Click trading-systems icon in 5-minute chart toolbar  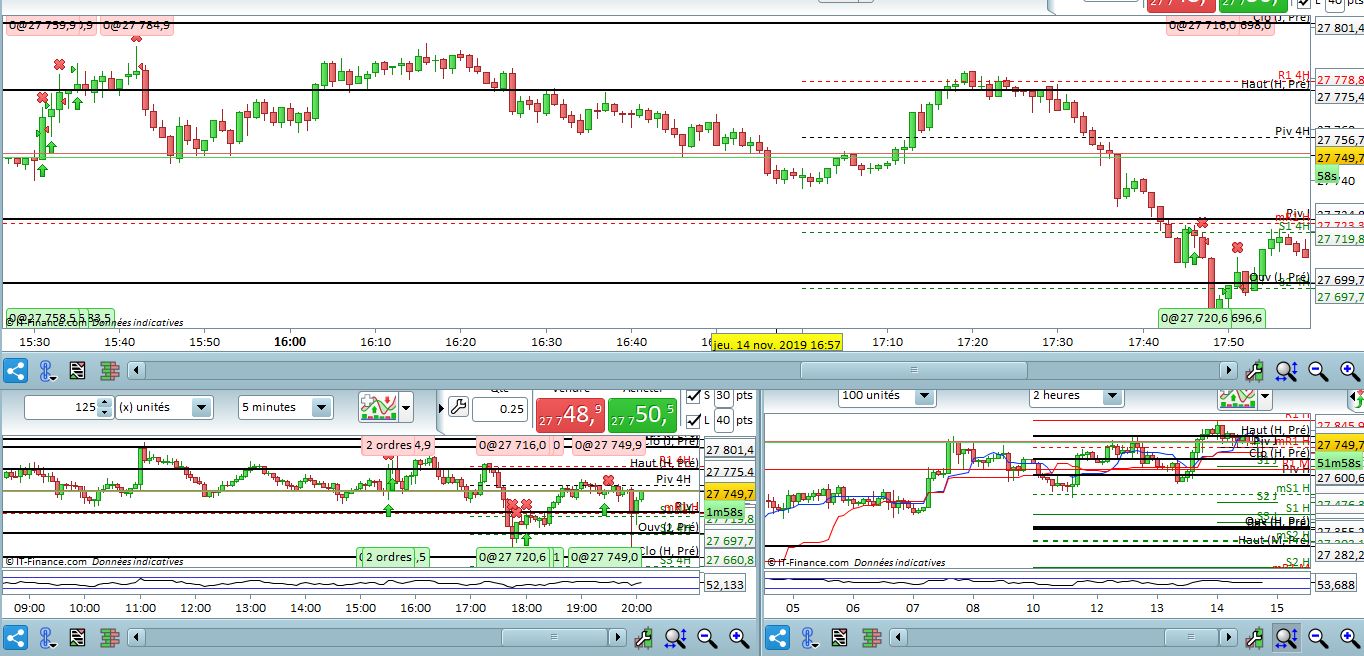click(x=378, y=407)
